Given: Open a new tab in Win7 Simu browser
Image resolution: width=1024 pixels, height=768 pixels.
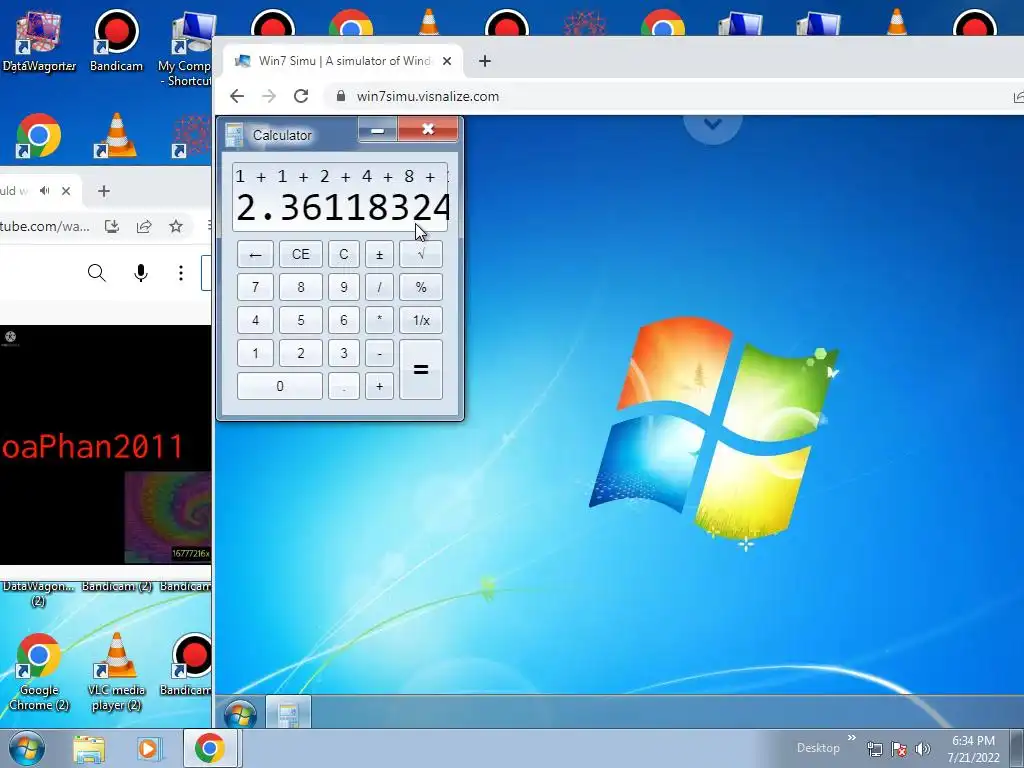Looking at the screenshot, I should point(485,61).
